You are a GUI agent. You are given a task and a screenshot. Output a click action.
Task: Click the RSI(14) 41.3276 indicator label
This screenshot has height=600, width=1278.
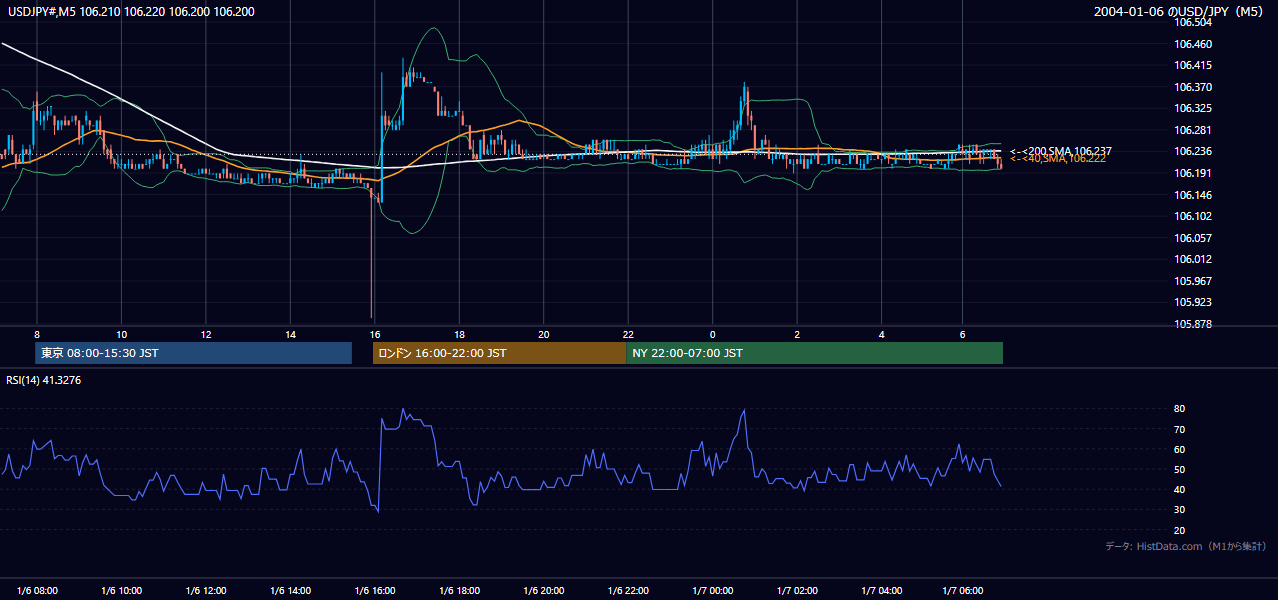[44, 380]
